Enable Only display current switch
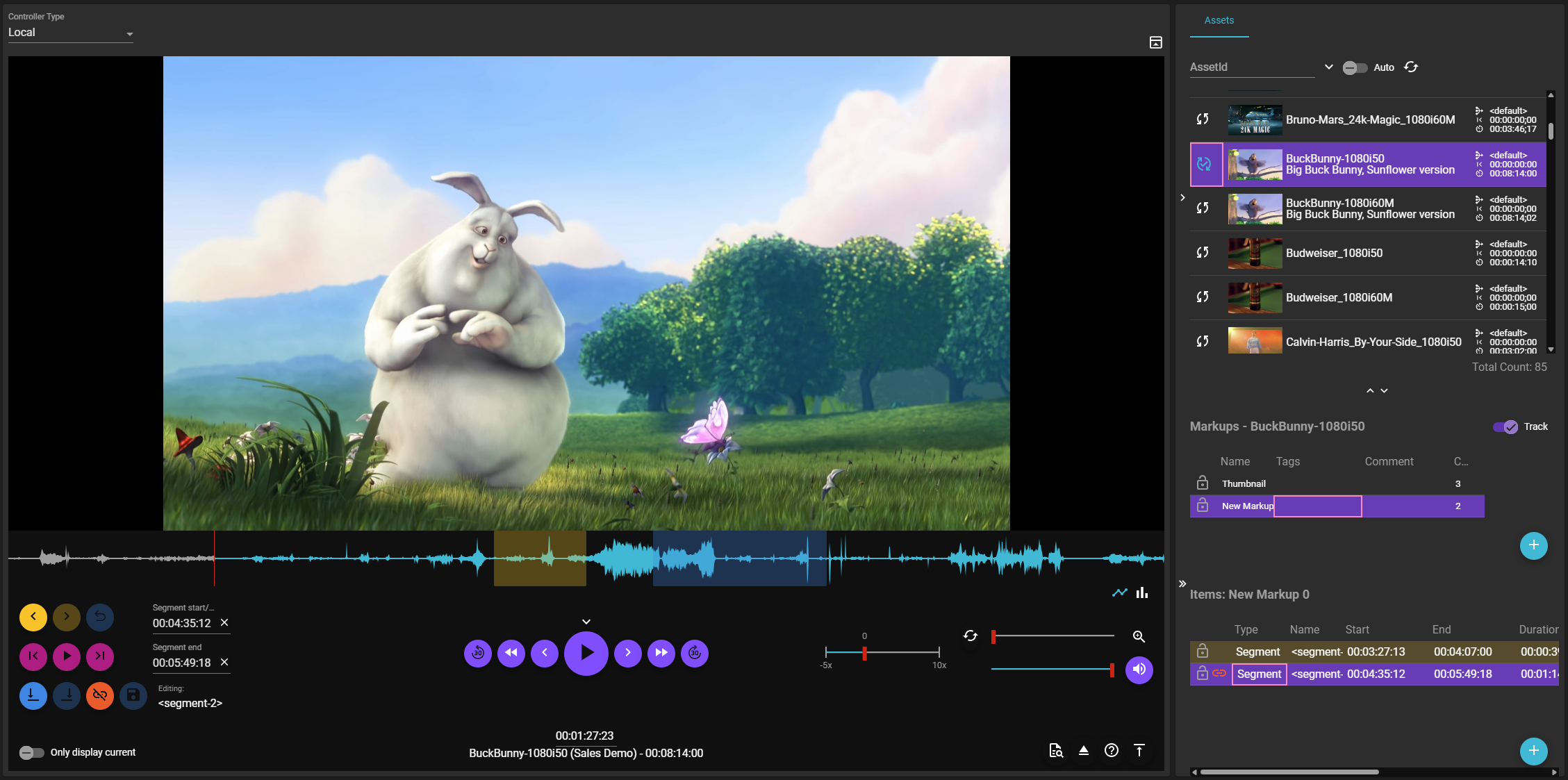The width and height of the screenshot is (1568, 780). pos(31,752)
